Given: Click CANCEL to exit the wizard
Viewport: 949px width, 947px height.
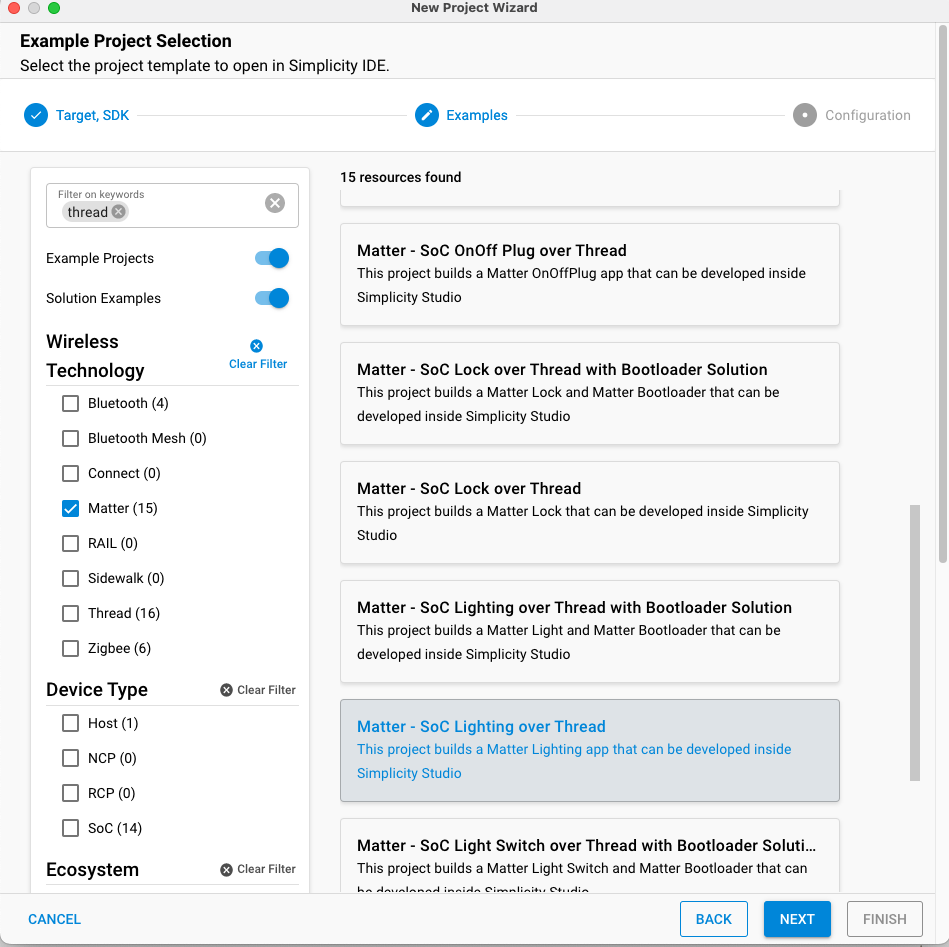Looking at the screenshot, I should 55,919.
